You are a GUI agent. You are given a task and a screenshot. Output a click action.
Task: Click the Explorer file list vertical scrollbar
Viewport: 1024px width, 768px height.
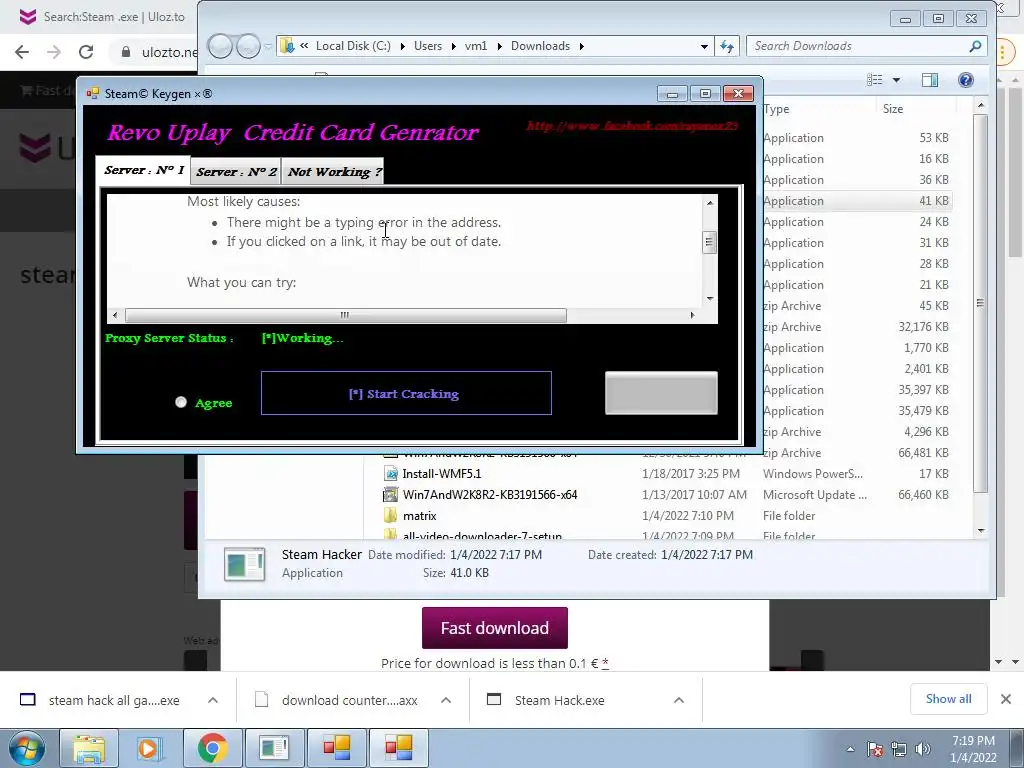tap(980, 303)
